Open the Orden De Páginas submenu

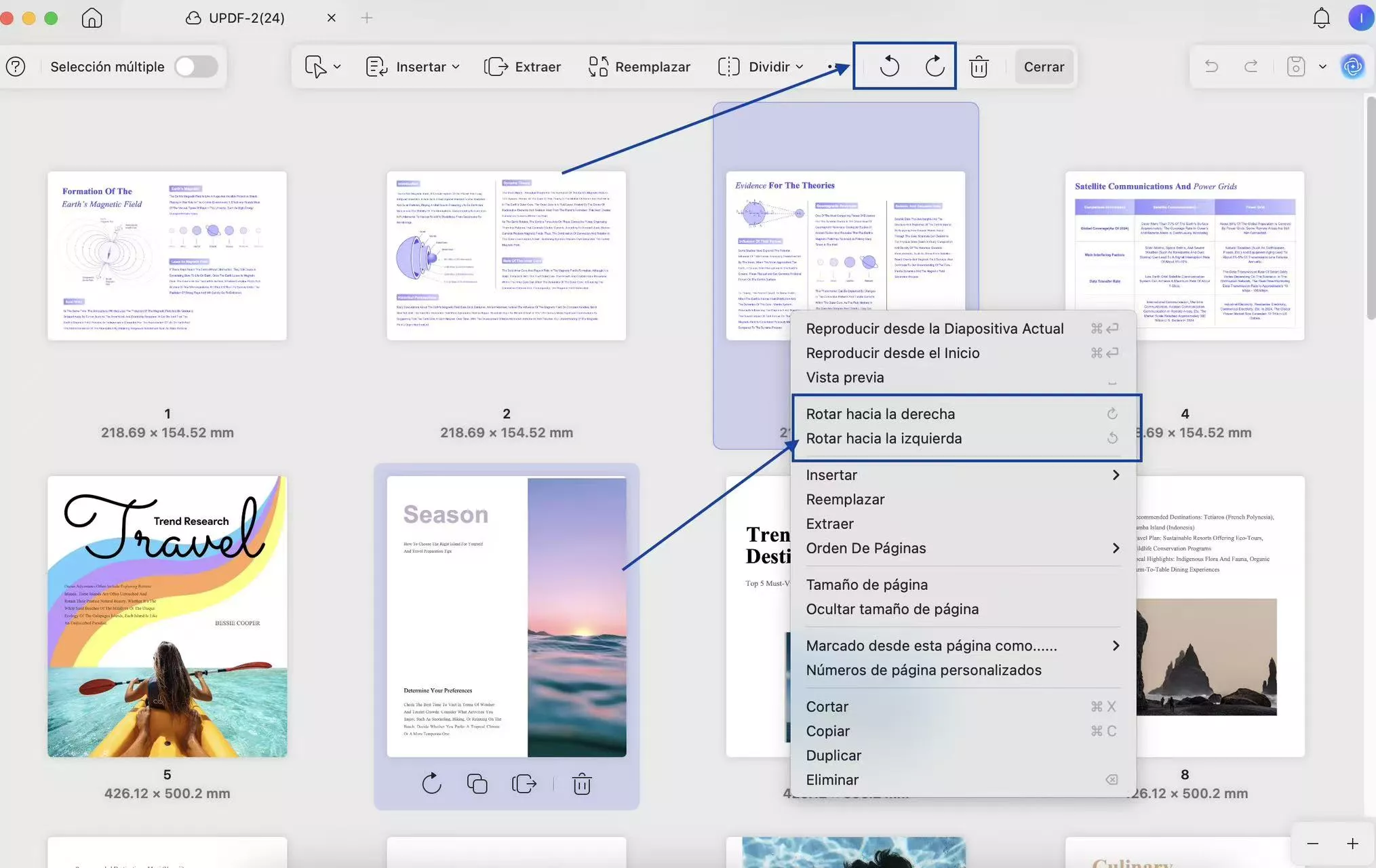point(866,548)
